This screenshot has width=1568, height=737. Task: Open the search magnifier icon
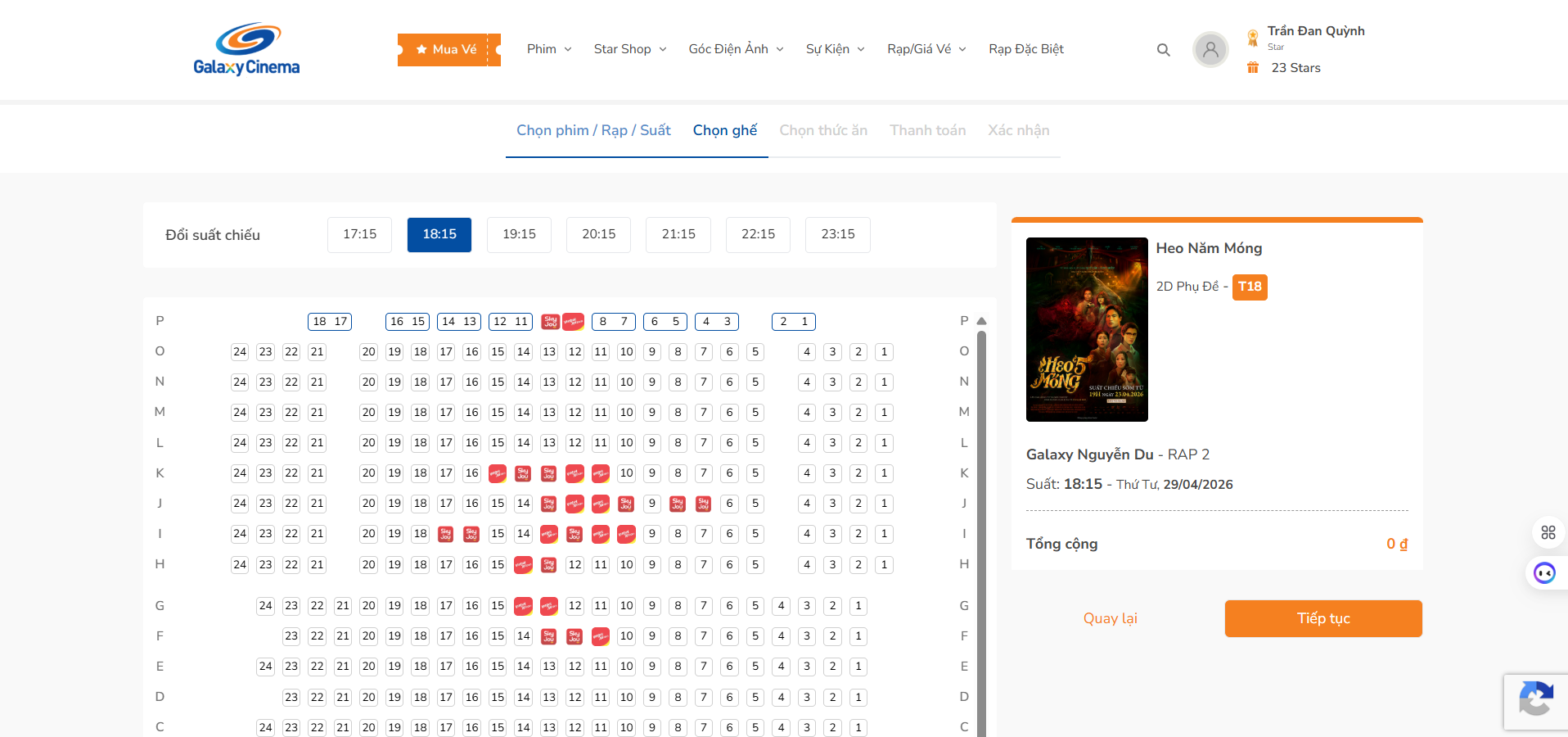[x=1163, y=50]
